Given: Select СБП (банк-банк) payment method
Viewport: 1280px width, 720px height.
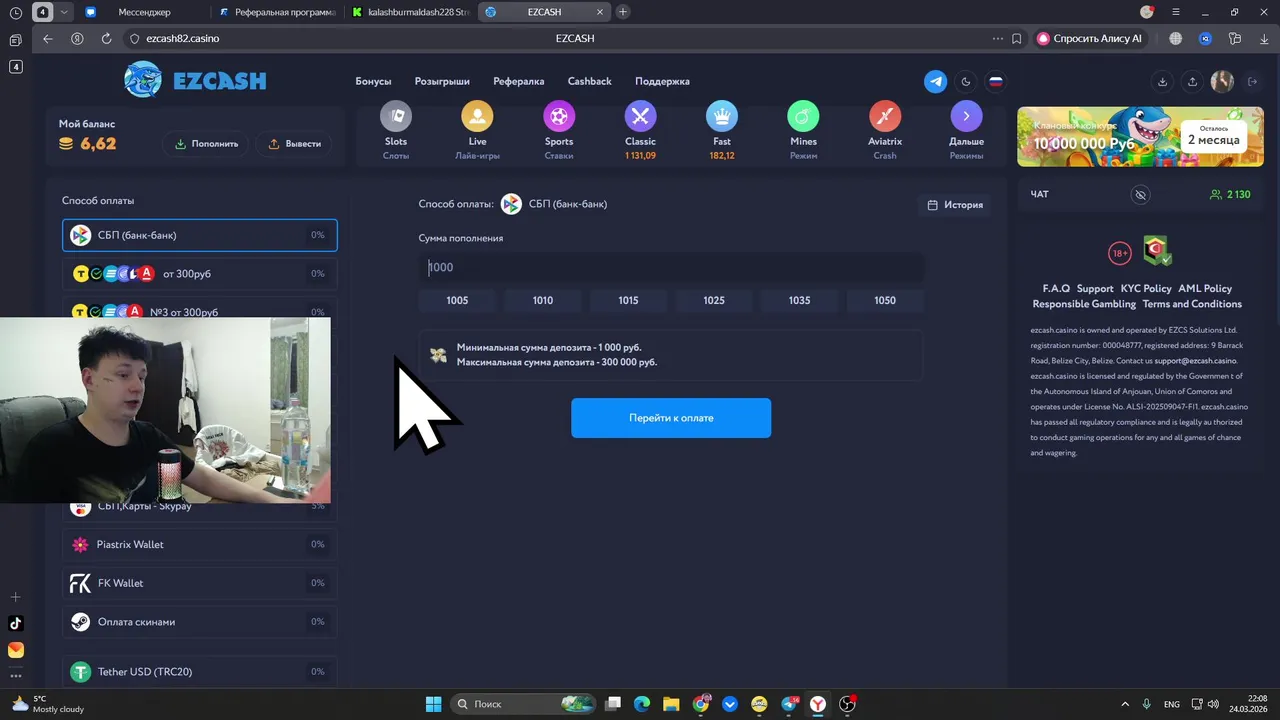Looking at the screenshot, I should coord(200,235).
